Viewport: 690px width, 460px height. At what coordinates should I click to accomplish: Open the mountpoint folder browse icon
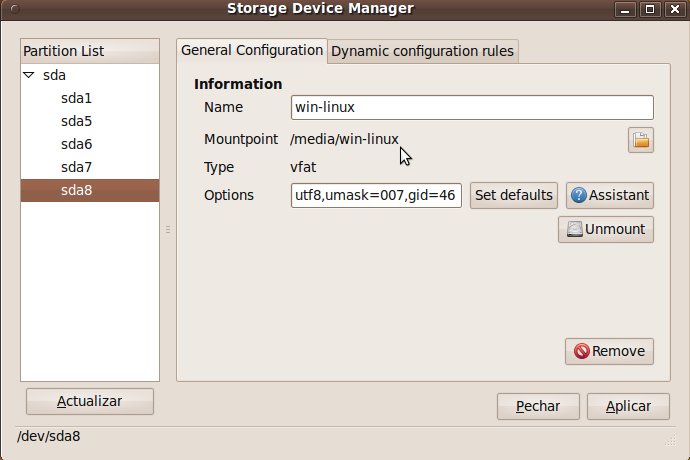tap(641, 140)
